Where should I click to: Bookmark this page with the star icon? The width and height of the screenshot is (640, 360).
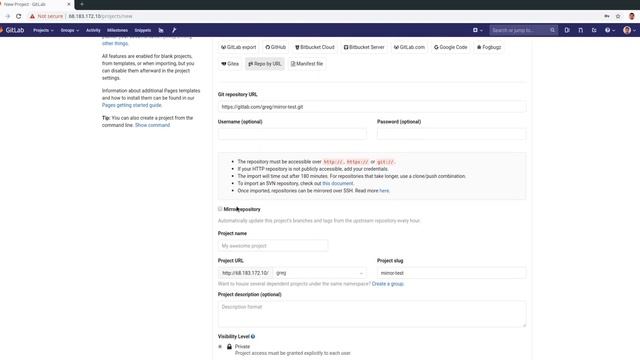(x=618, y=16)
